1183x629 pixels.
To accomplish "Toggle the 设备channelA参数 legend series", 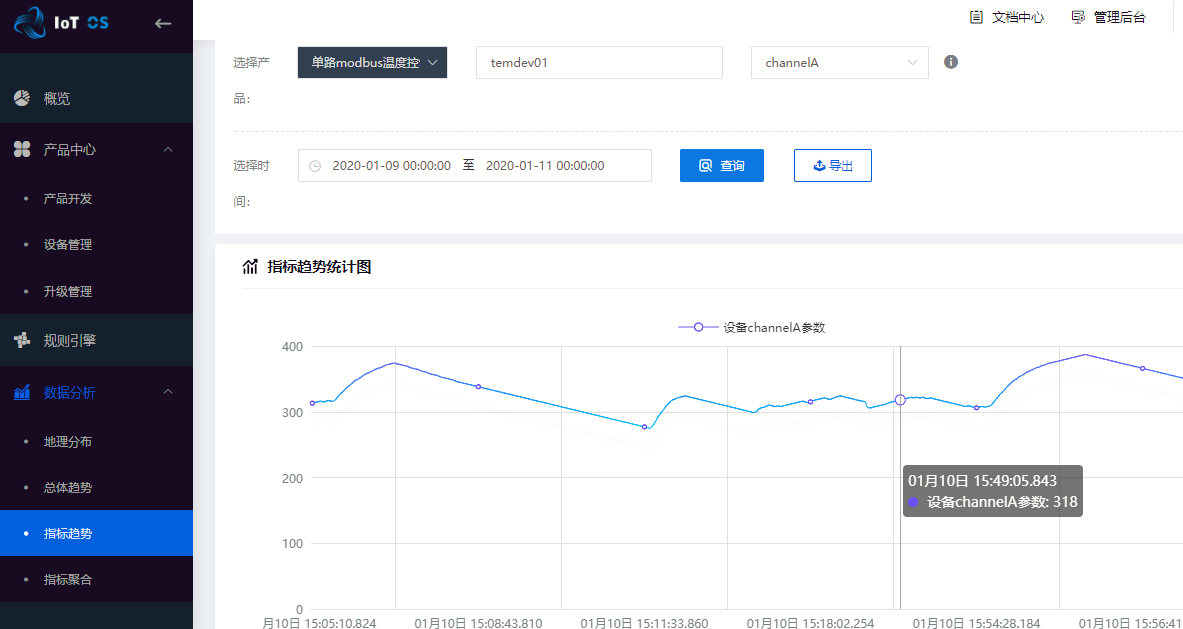I will tap(751, 327).
